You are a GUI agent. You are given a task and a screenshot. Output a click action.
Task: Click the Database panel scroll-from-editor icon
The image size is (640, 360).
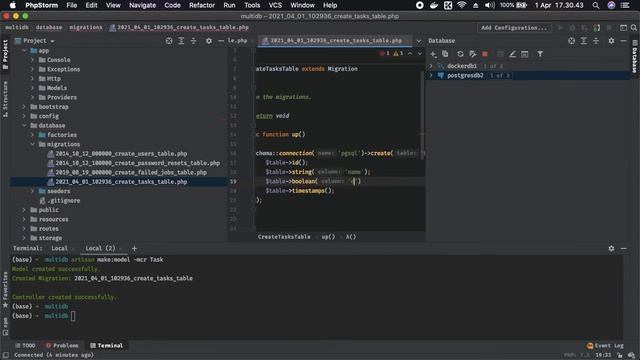(x=571, y=41)
